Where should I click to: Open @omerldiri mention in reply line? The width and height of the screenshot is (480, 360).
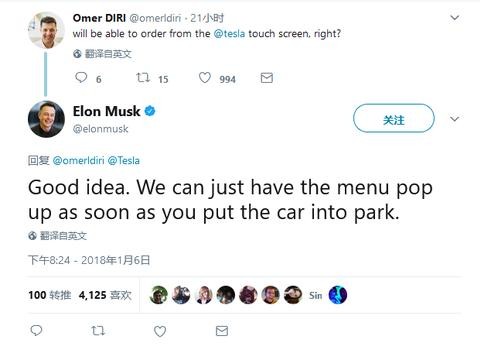click(79, 161)
